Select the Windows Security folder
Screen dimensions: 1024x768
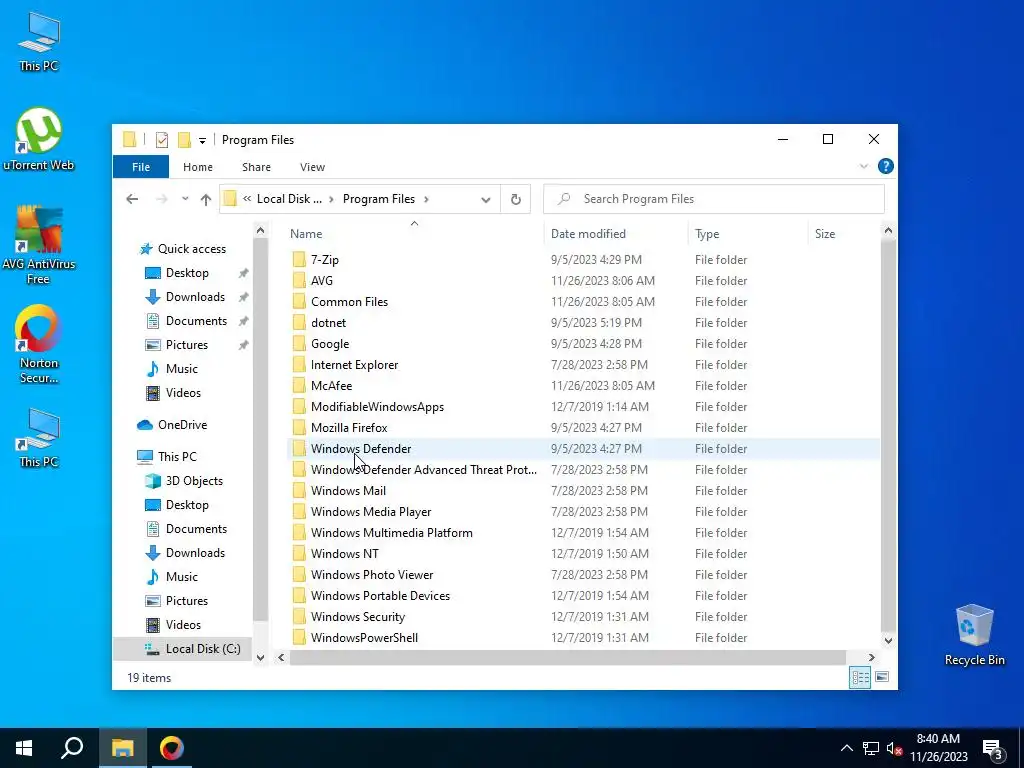[583, 617]
